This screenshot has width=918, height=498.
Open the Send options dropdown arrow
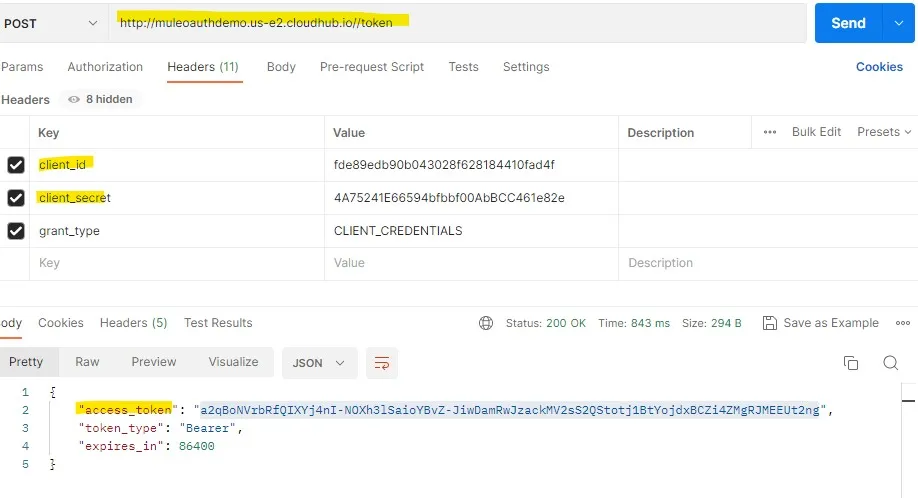click(899, 23)
